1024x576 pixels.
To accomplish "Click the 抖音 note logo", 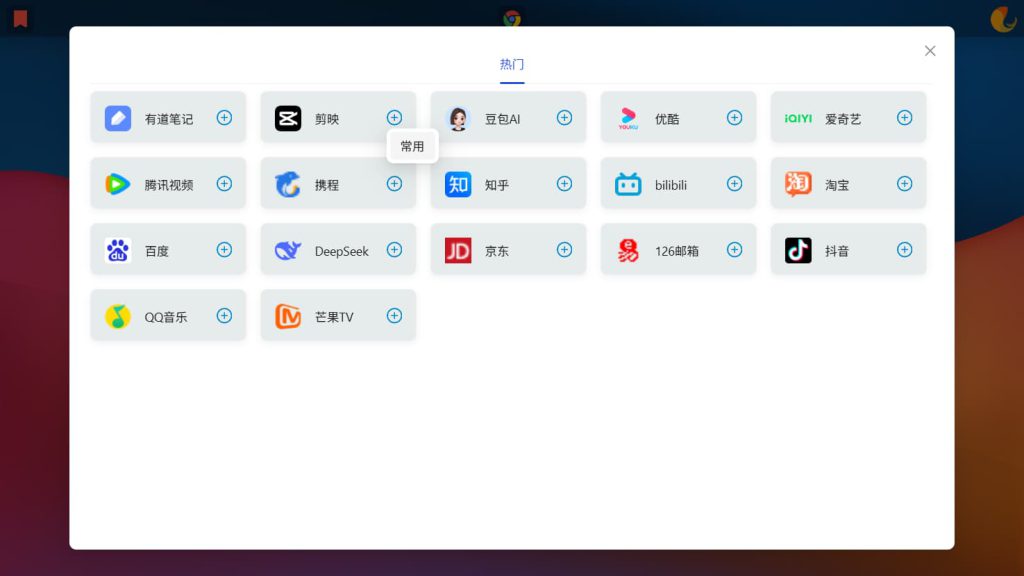I will click(798, 249).
